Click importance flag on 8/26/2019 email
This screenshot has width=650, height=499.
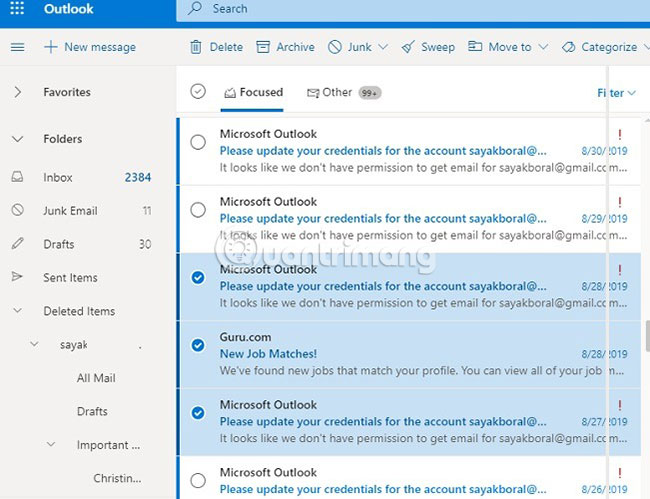[620, 473]
